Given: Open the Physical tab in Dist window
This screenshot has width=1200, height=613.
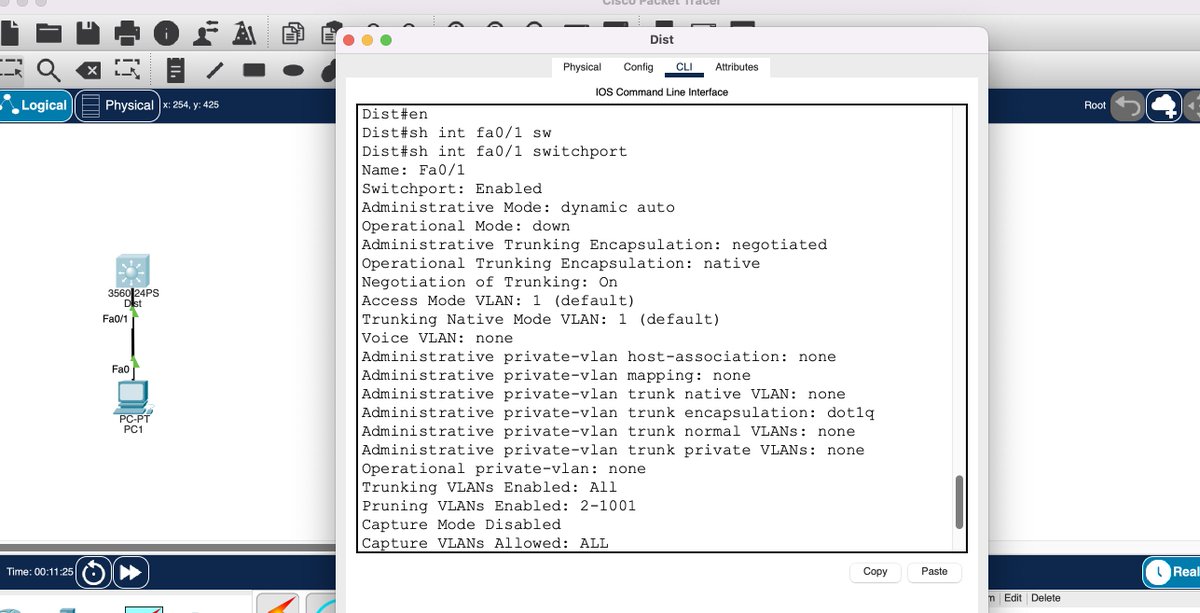Looking at the screenshot, I should click(x=582, y=67).
